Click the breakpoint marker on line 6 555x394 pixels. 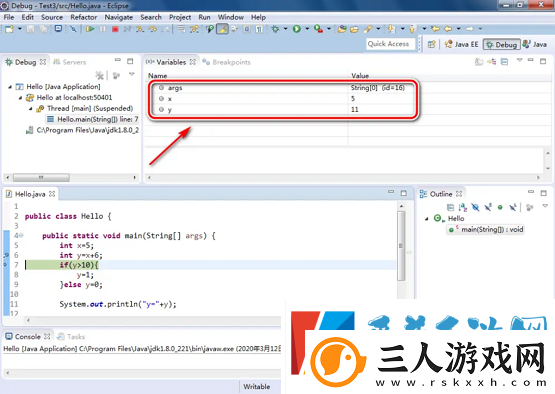click(6, 255)
